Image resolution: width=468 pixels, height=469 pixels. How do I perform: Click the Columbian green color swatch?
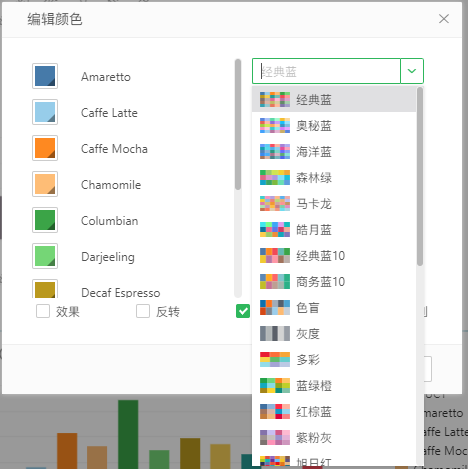(45, 220)
